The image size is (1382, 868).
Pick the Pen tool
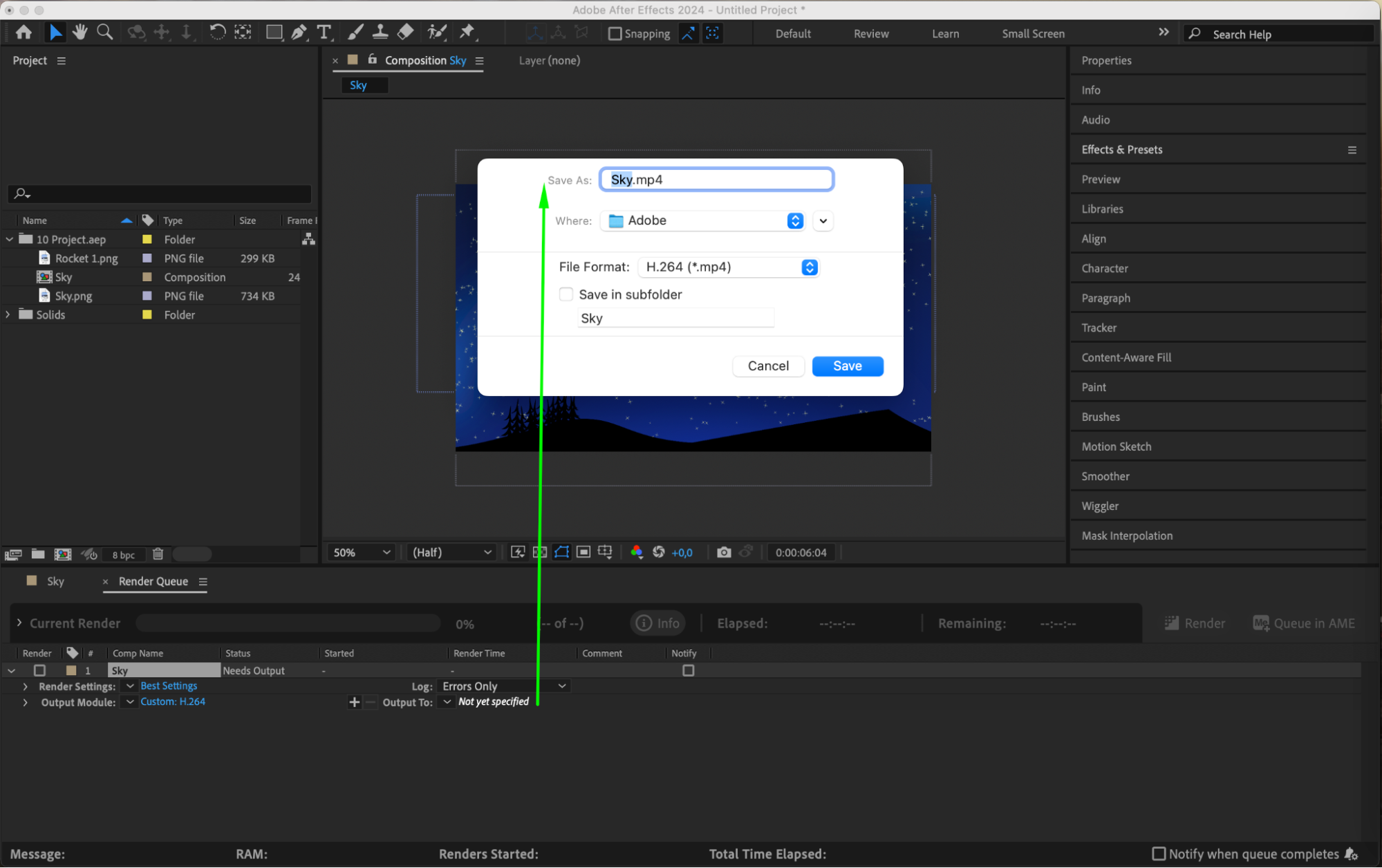pos(299,32)
